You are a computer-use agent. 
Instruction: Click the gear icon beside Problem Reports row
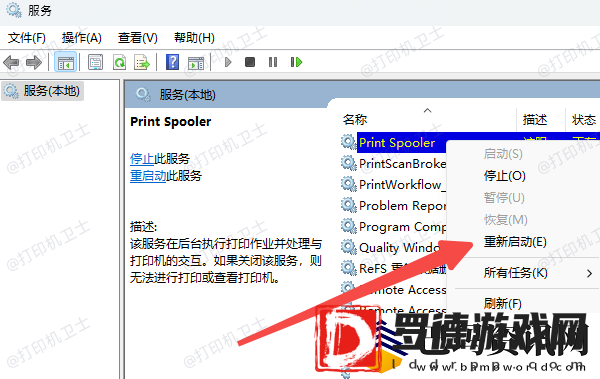point(348,205)
